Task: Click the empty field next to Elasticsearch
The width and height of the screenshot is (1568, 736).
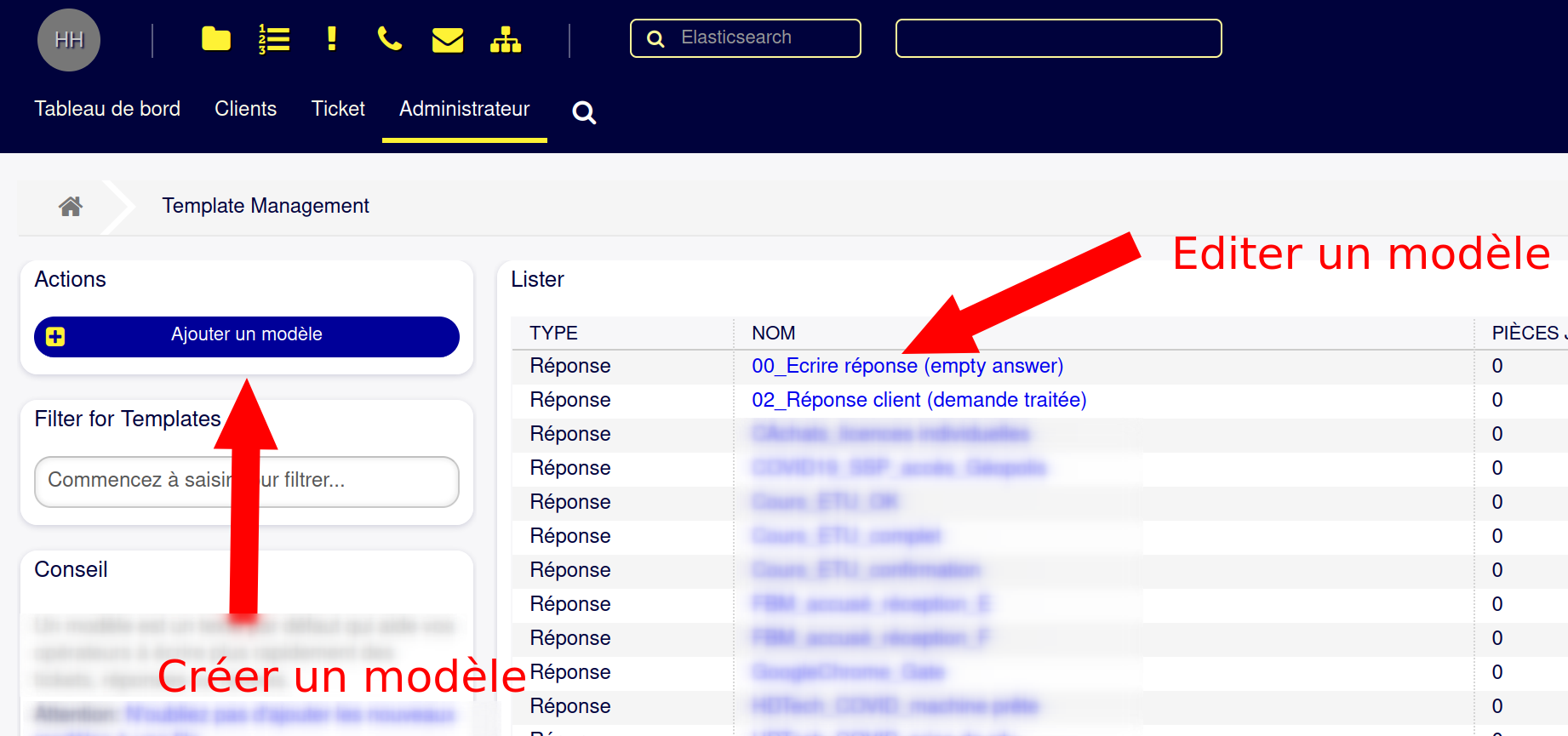Action: click(x=1058, y=38)
